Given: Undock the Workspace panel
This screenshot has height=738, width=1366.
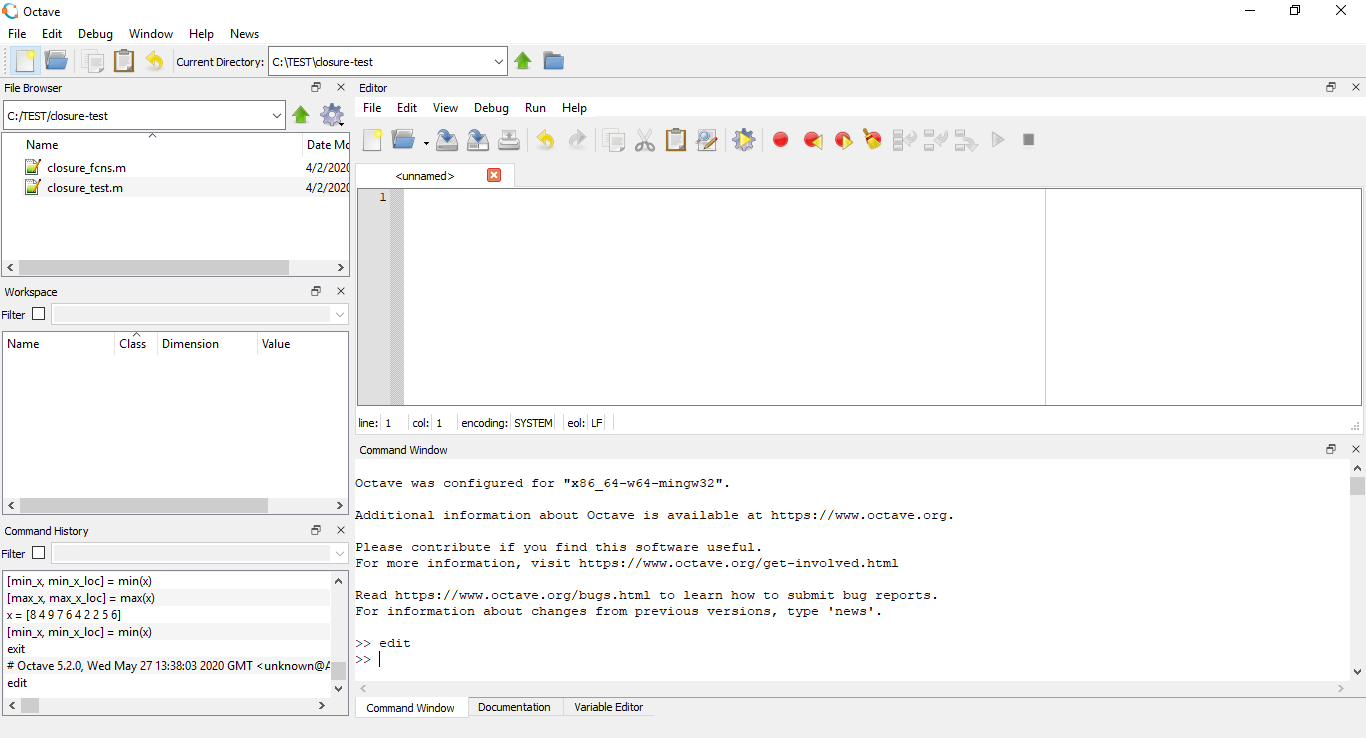Looking at the screenshot, I should (316, 292).
